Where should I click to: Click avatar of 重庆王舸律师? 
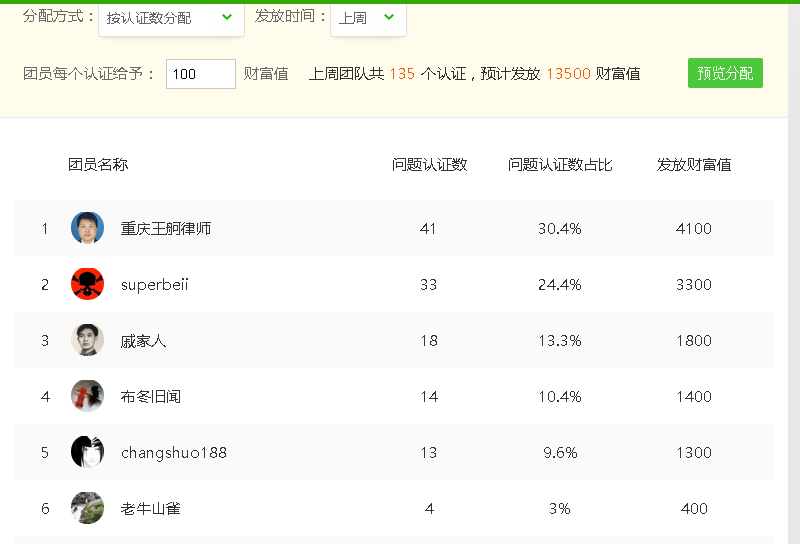pos(87,228)
